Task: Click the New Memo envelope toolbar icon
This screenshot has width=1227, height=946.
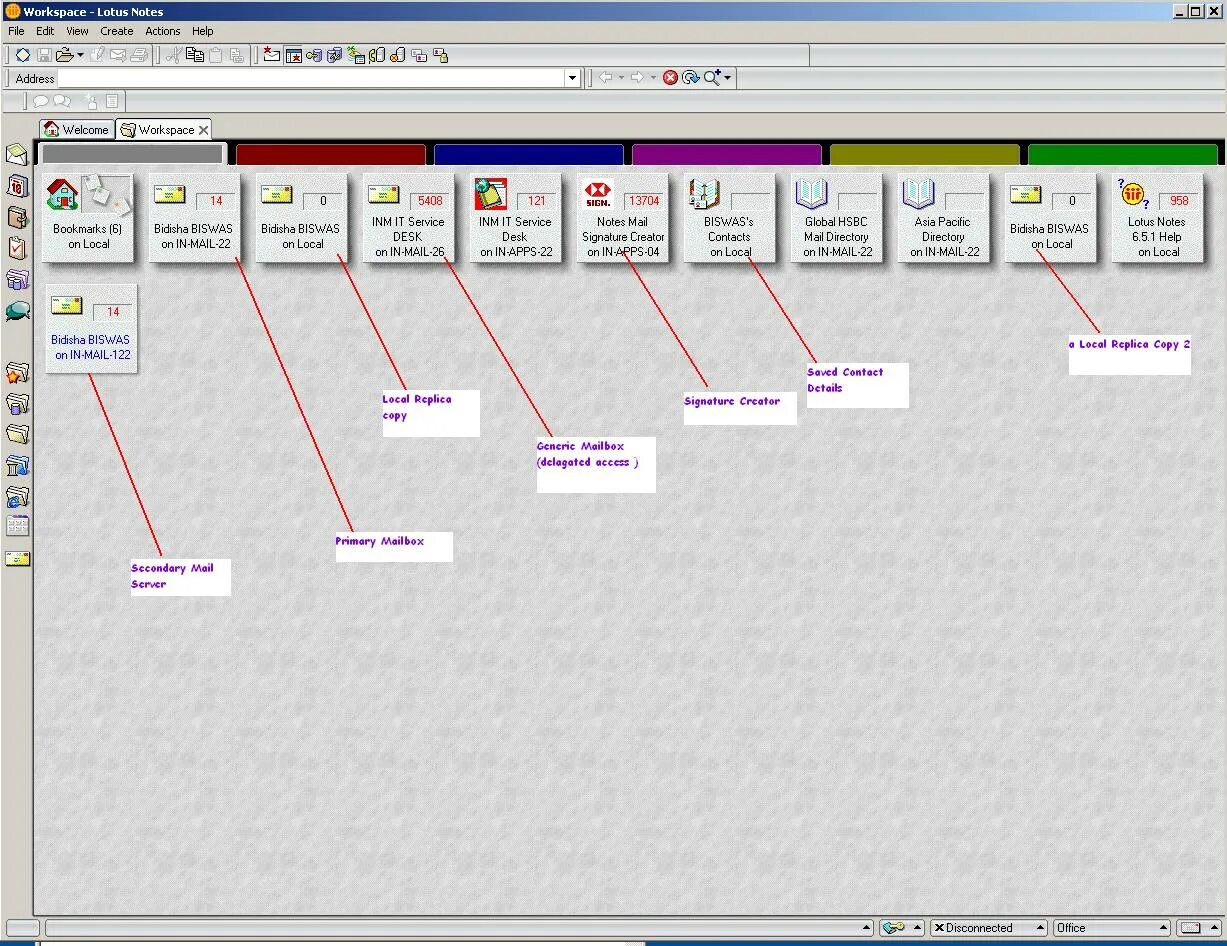Action: pos(271,55)
